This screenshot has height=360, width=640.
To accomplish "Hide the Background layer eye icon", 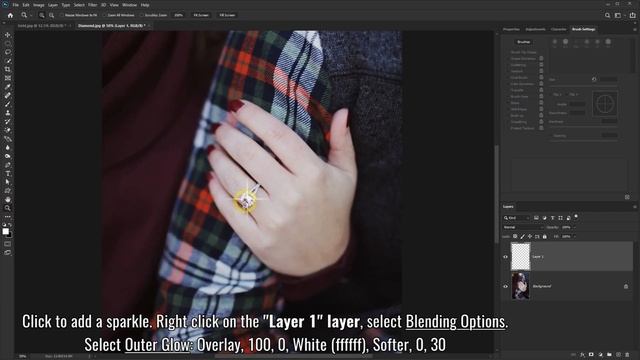I will tap(505, 287).
